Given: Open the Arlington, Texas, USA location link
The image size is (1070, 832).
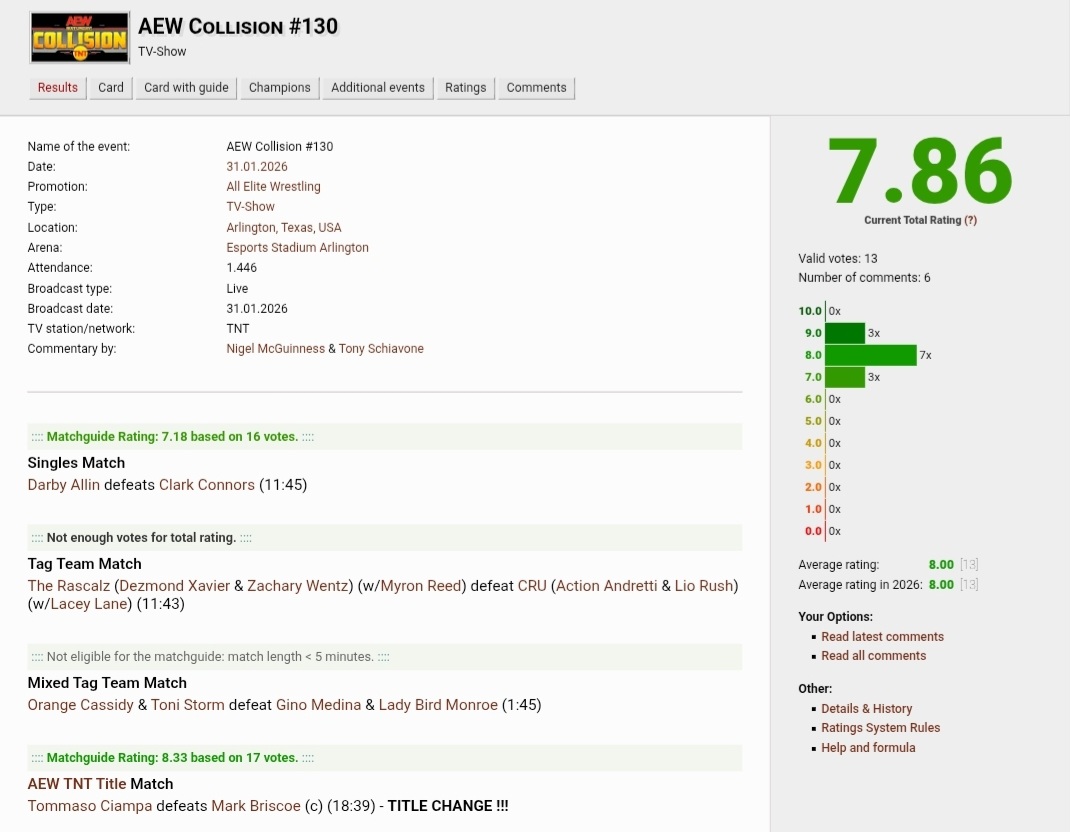Looking at the screenshot, I should pos(284,227).
